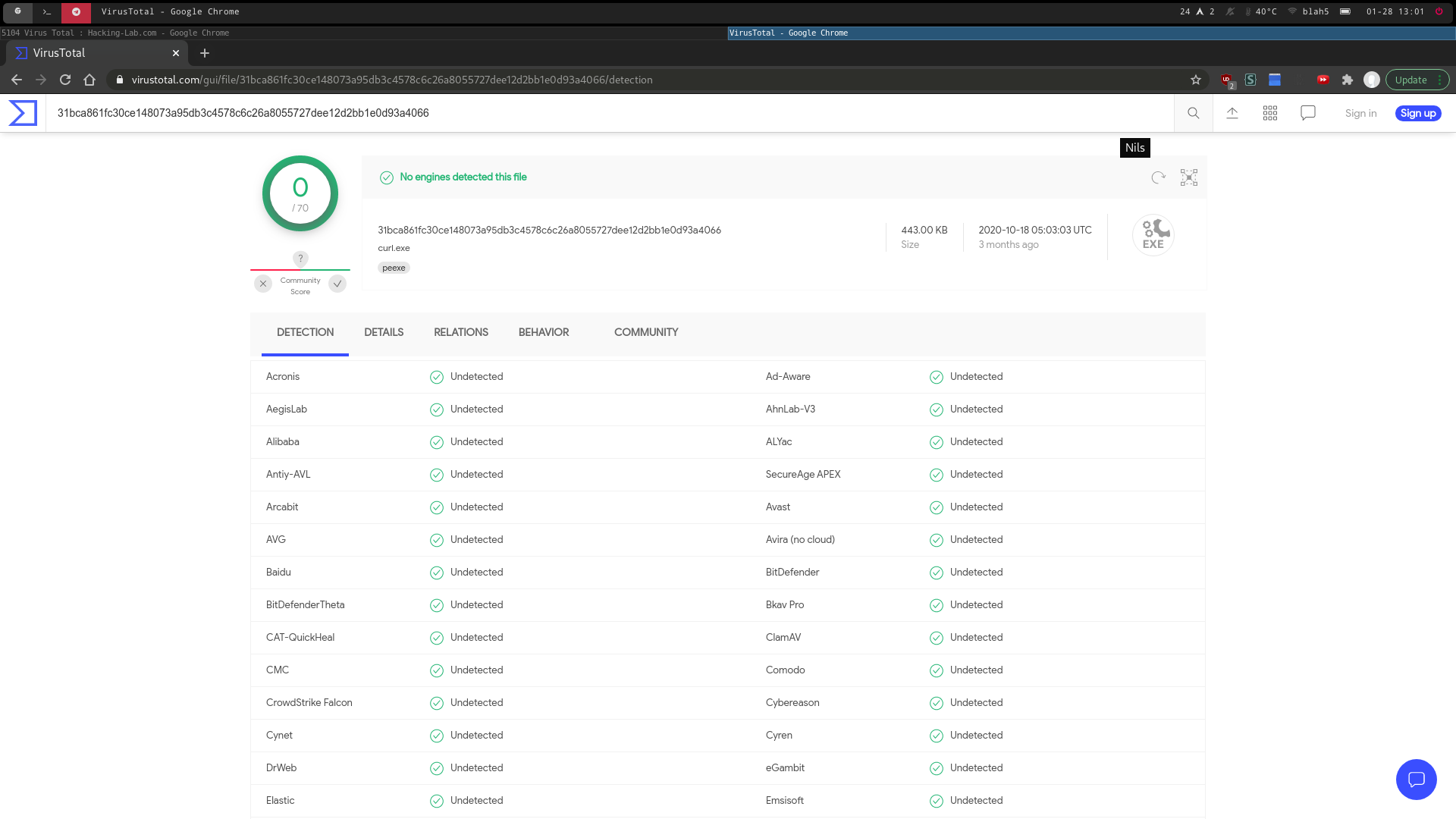Vote file harmless with checkmark button
Screen dimensions: 1456x819
click(337, 284)
